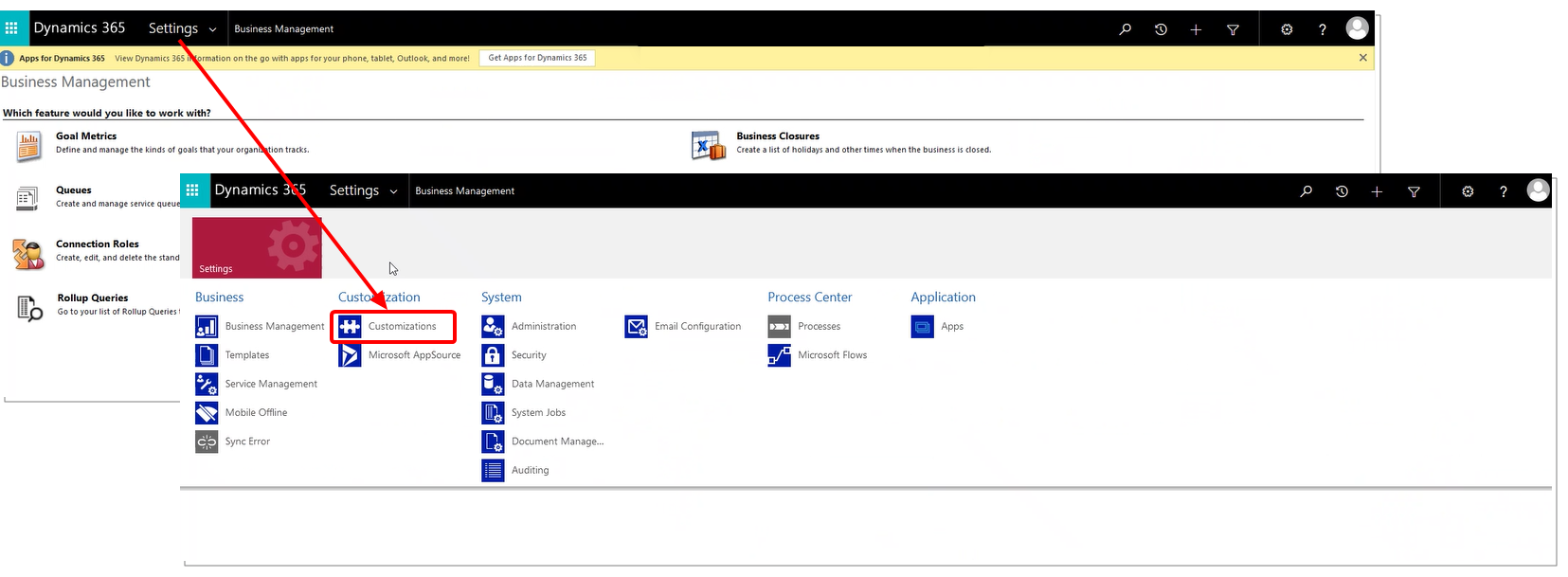Click Dynamics 365 title in front window
This screenshot has height=577, width=1568.
[x=260, y=189]
